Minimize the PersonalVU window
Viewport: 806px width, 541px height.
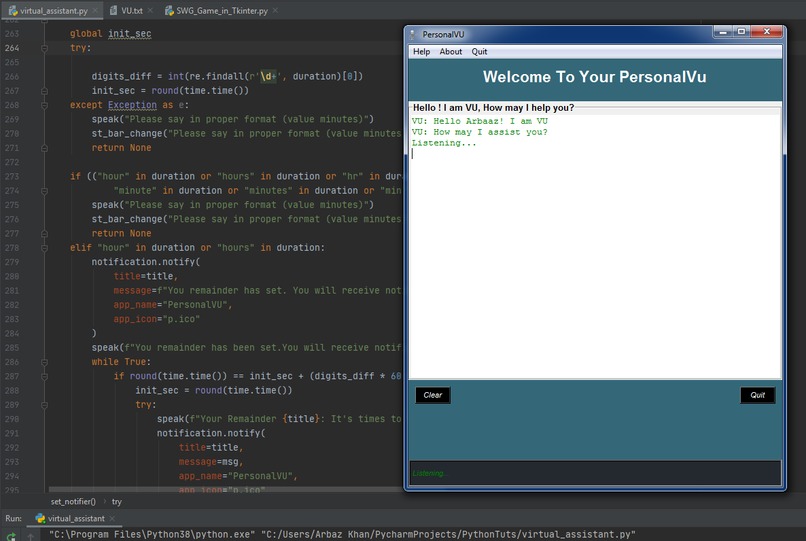[722, 32]
